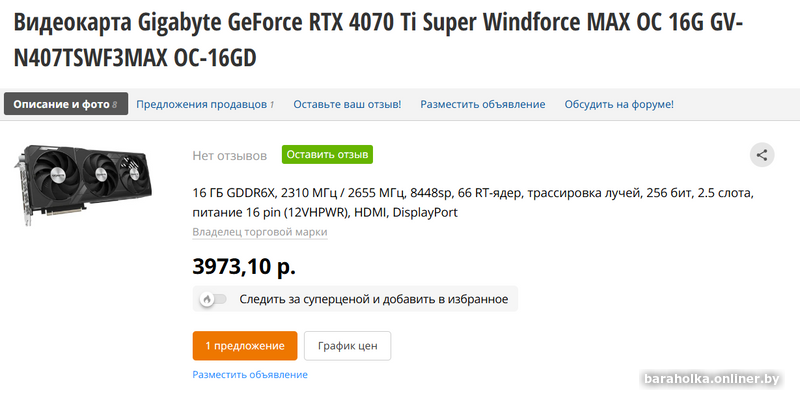Screen dimensions: 800x400
Task: Click 'Разместить объявление' link below the buttons
Action: 250,374
